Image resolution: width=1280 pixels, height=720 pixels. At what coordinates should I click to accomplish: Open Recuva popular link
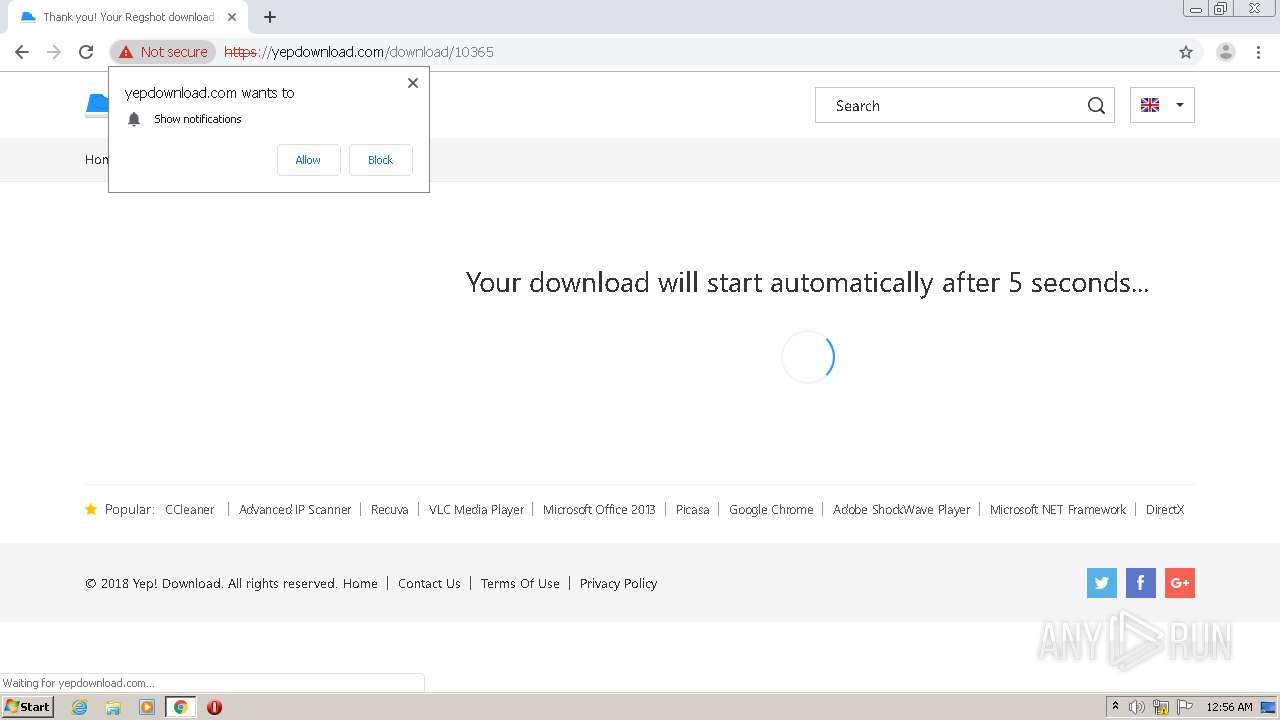click(390, 509)
